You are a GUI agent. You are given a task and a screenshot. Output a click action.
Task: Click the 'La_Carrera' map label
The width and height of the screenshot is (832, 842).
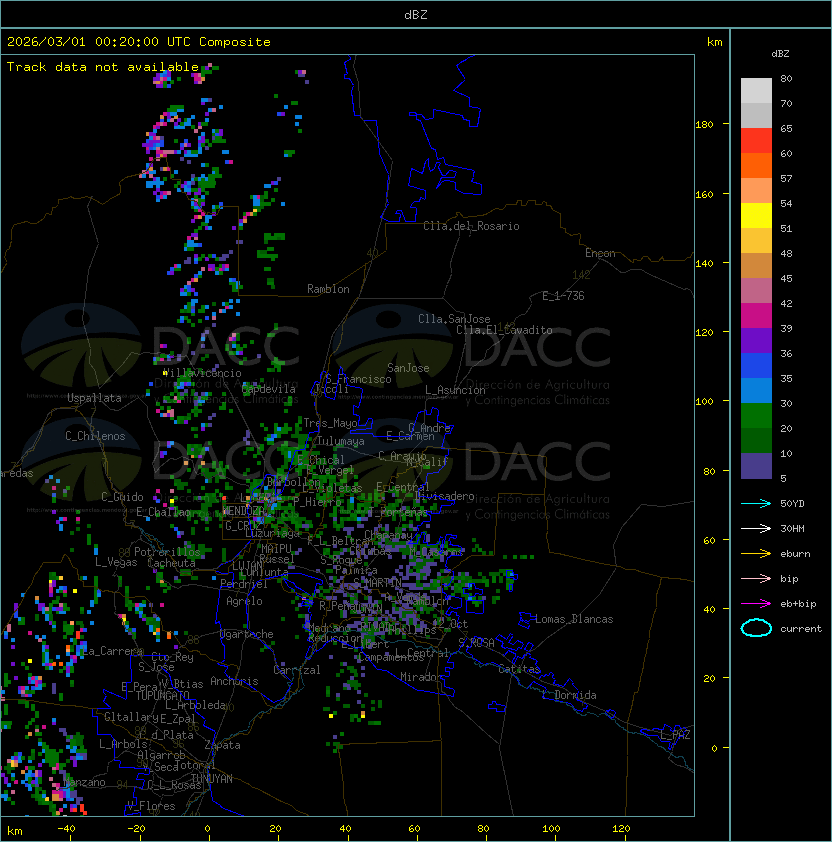[x=112, y=651]
